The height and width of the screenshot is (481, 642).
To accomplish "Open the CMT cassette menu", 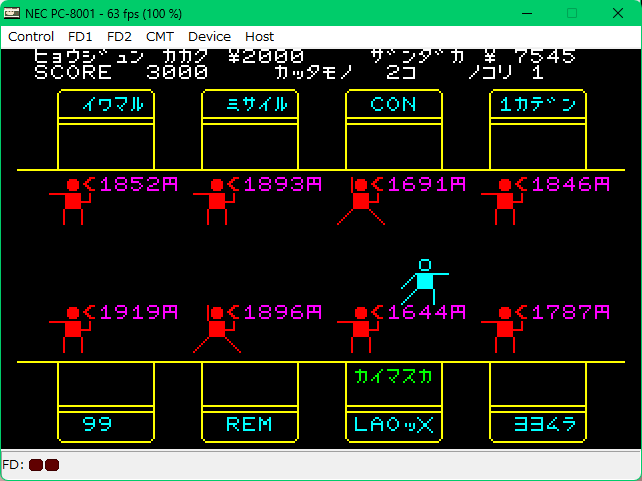I will click(x=160, y=36).
